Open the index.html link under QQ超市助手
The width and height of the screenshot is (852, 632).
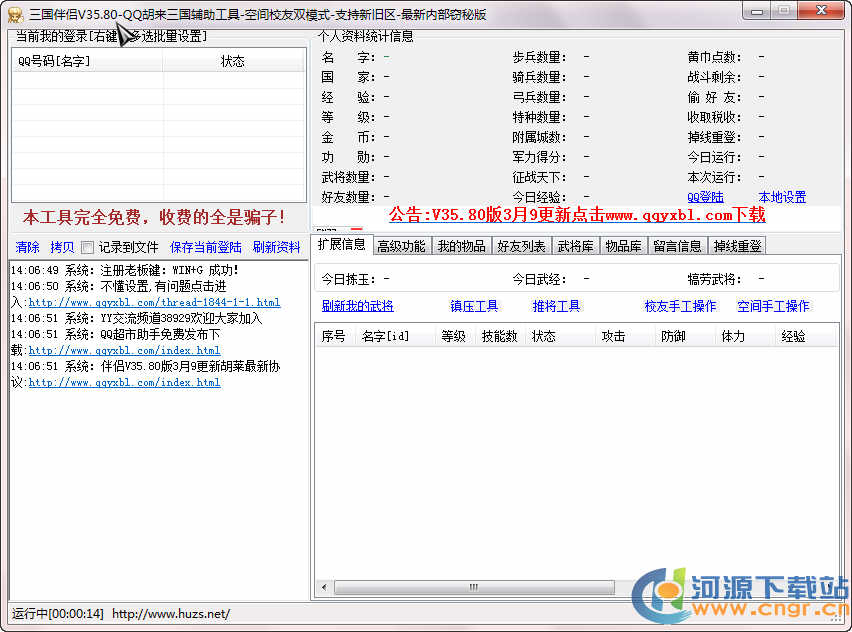(x=124, y=351)
